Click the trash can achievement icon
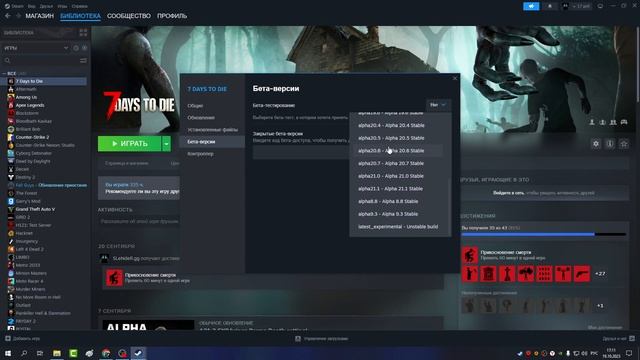The width and height of the screenshot is (640, 360). click(488, 274)
